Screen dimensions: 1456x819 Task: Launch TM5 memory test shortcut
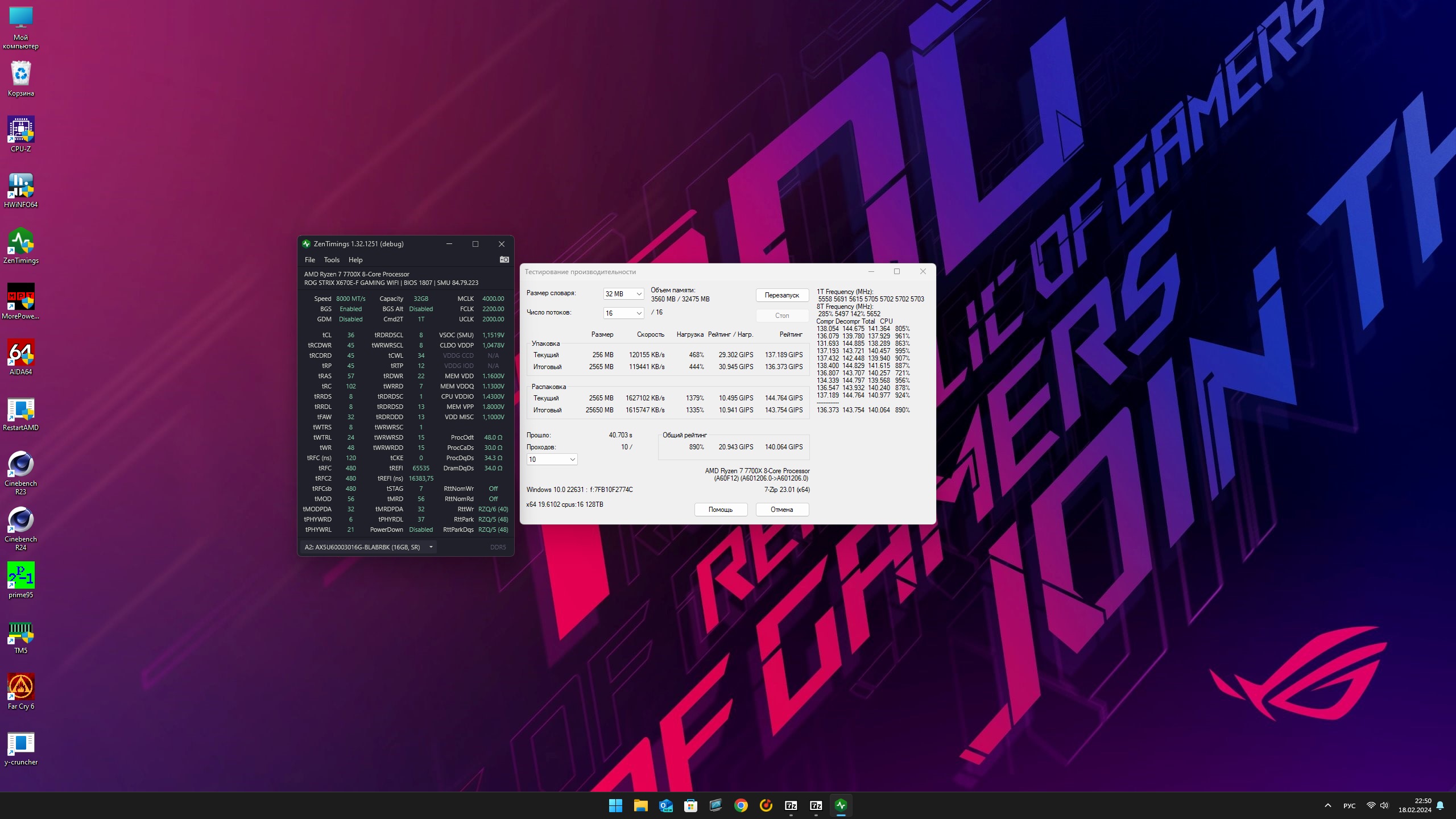coord(21,632)
